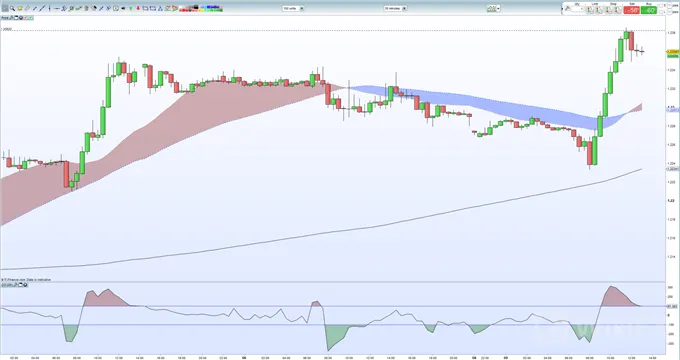Insert a green up arrow marker
The width and height of the screenshot is (680, 360).
(131, 8)
